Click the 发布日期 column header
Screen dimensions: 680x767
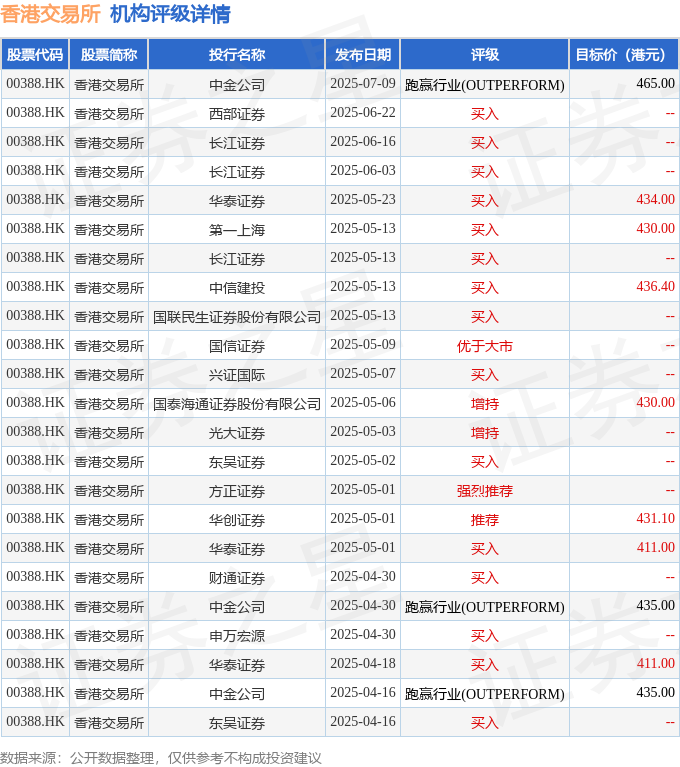pos(363,55)
